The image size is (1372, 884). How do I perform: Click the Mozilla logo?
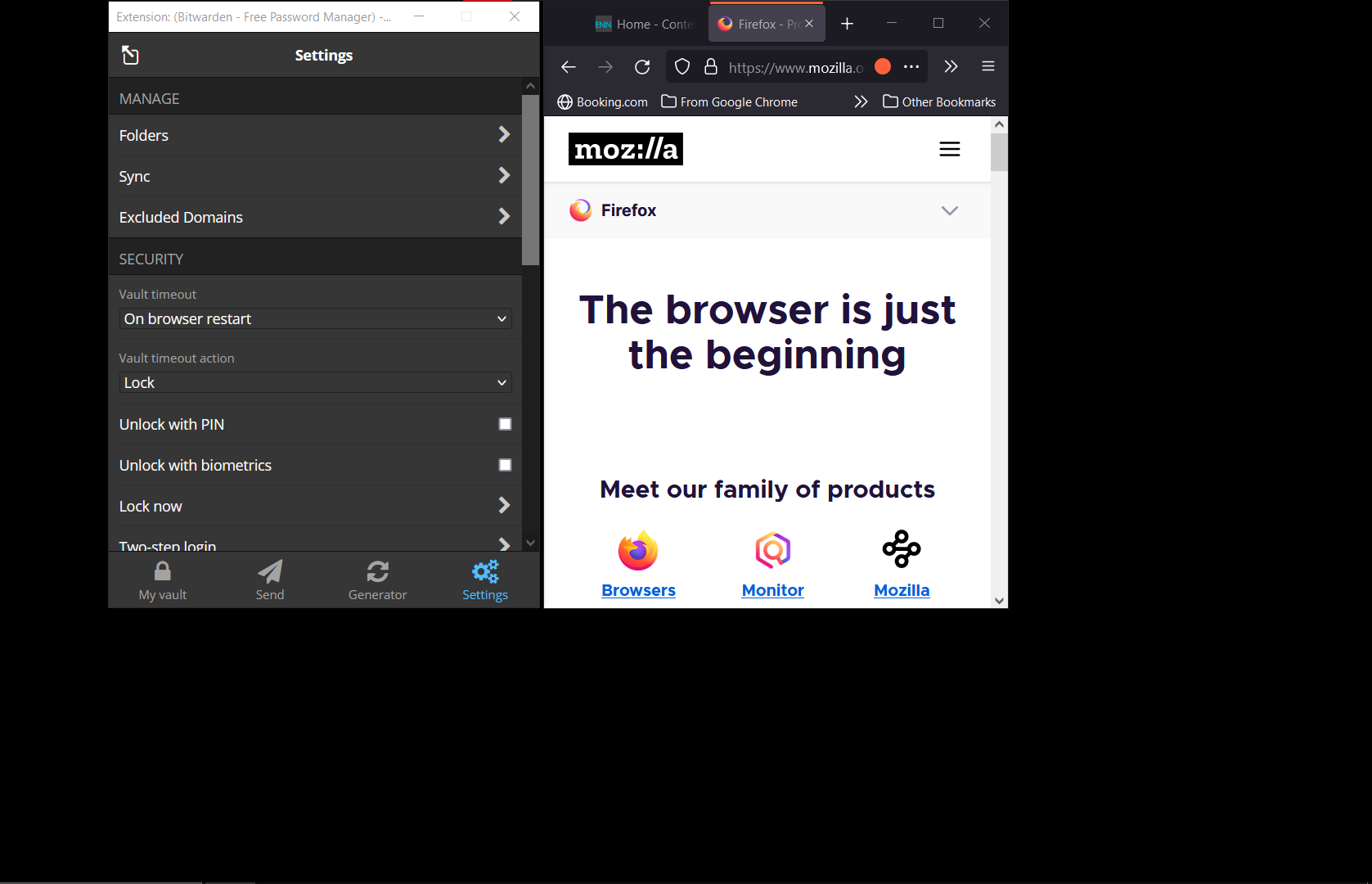[626, 149]
